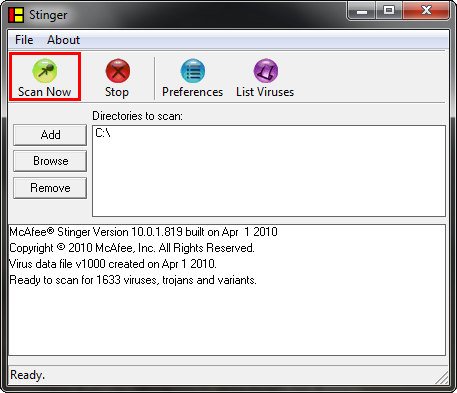The image size is (457, 393).
Task: Open Preferences via the blue list icon
Action: 193,71
